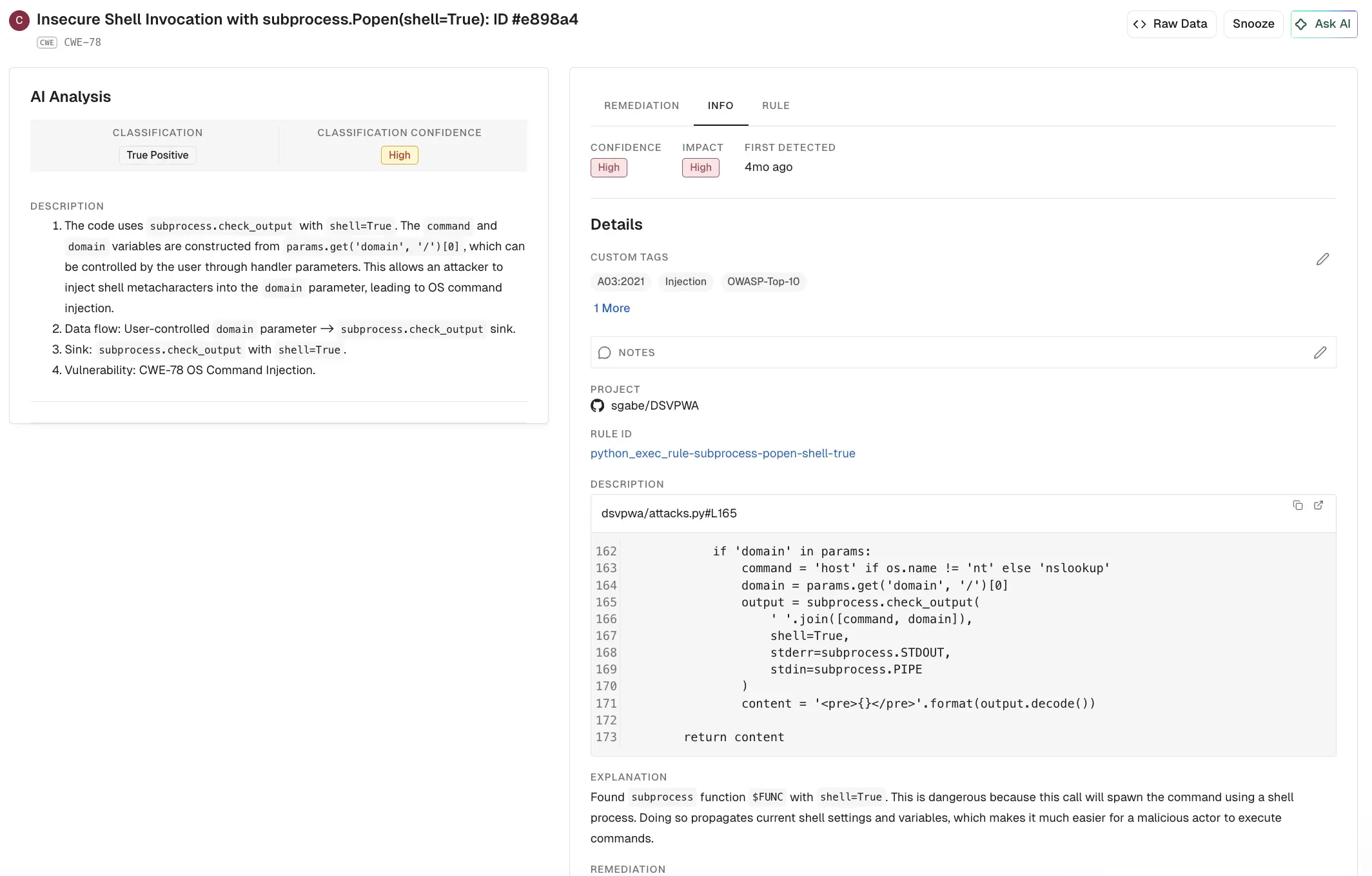This screenshot has height=876, width=1372.
Task: Click the CWE badge icon beside CWE-78
Action: click(47, 43)
